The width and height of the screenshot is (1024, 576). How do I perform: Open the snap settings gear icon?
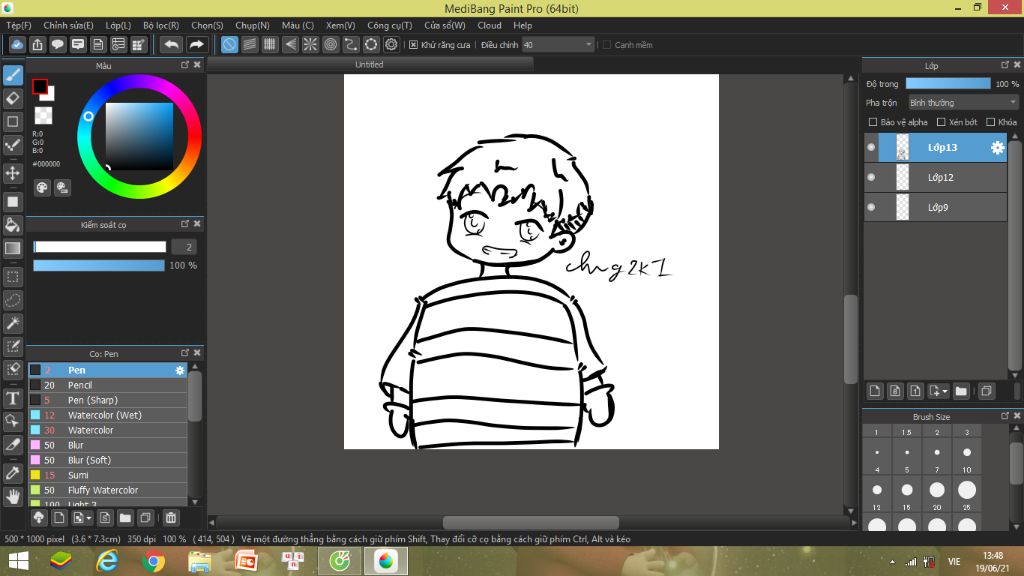(391, 44)
